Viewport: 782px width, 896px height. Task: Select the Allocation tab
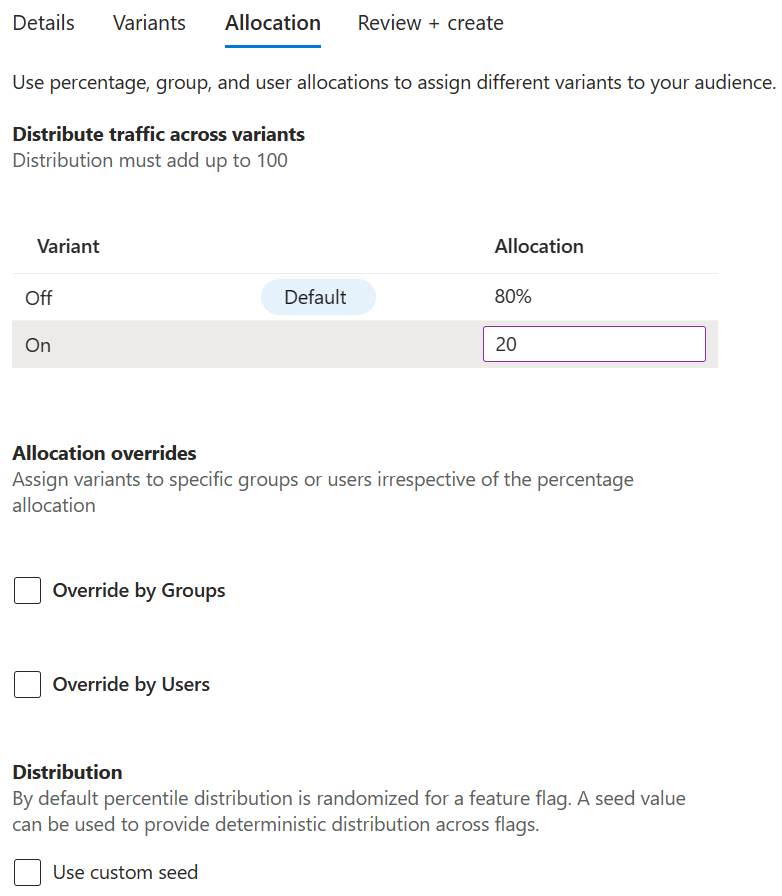(272, 22)
